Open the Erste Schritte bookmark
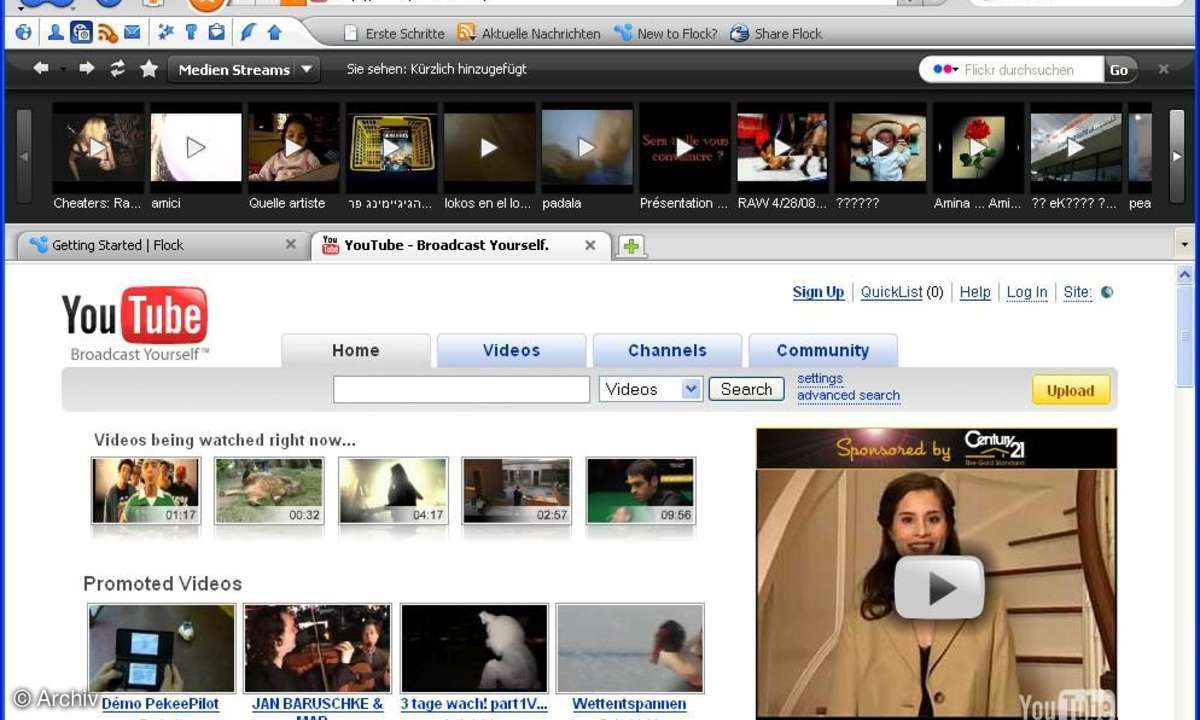Viewport: 1200px width, 720px height. pos(394,33)
